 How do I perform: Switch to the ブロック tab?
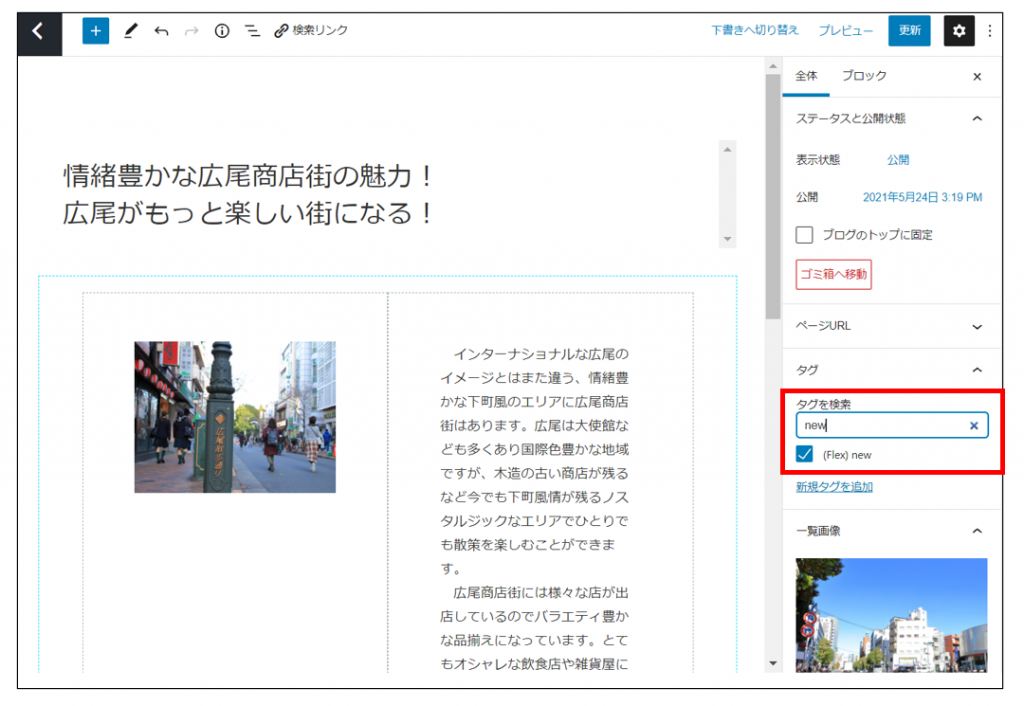point(864,76)
